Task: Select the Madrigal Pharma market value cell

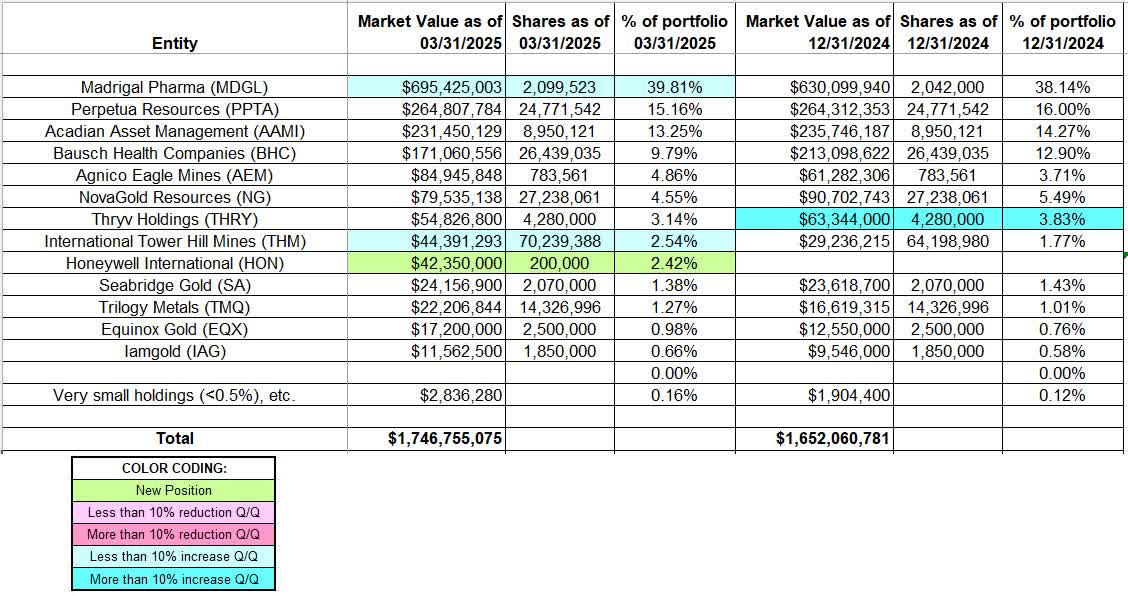Action: click(438, 87)
